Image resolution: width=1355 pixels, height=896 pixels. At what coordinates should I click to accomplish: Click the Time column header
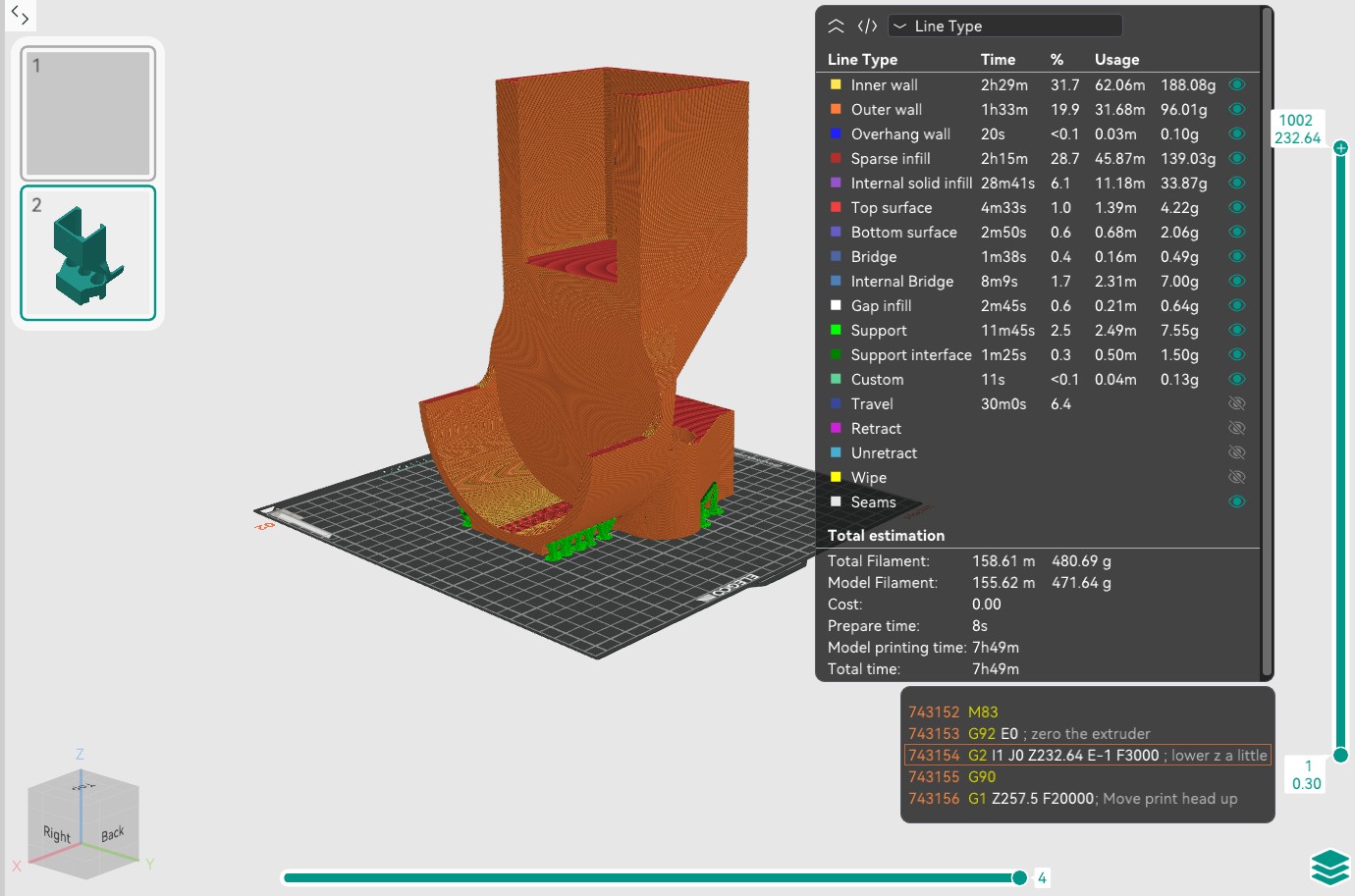pos(998,60)
